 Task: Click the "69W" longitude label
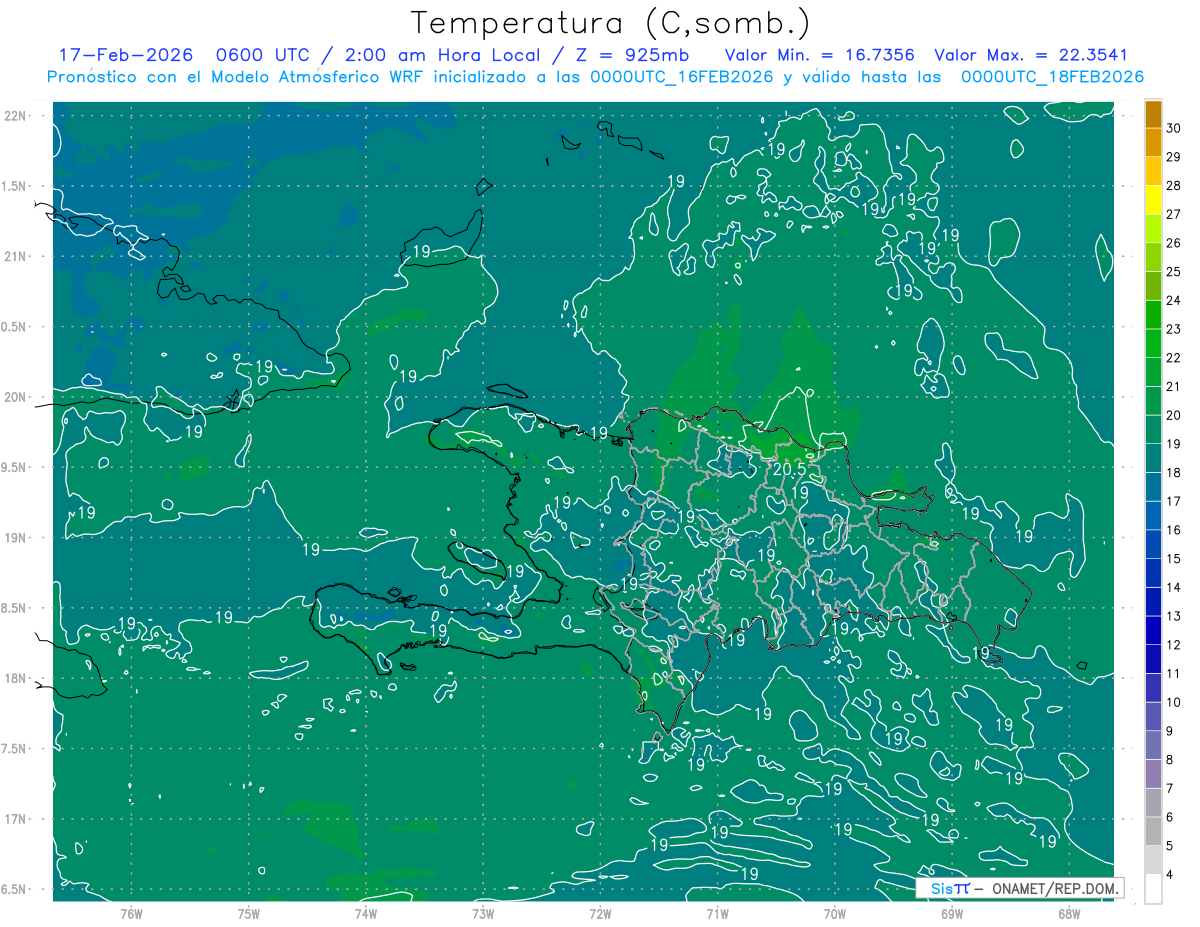(x=952, y=913)
